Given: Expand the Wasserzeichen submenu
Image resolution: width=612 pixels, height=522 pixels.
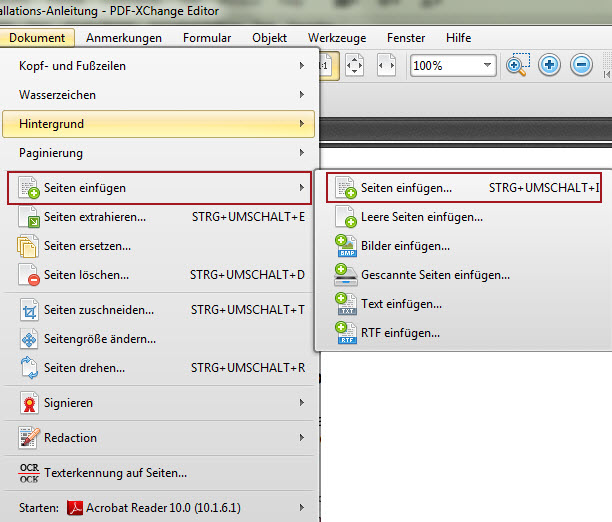Looking at the screenshot, I should click(158, 94).
